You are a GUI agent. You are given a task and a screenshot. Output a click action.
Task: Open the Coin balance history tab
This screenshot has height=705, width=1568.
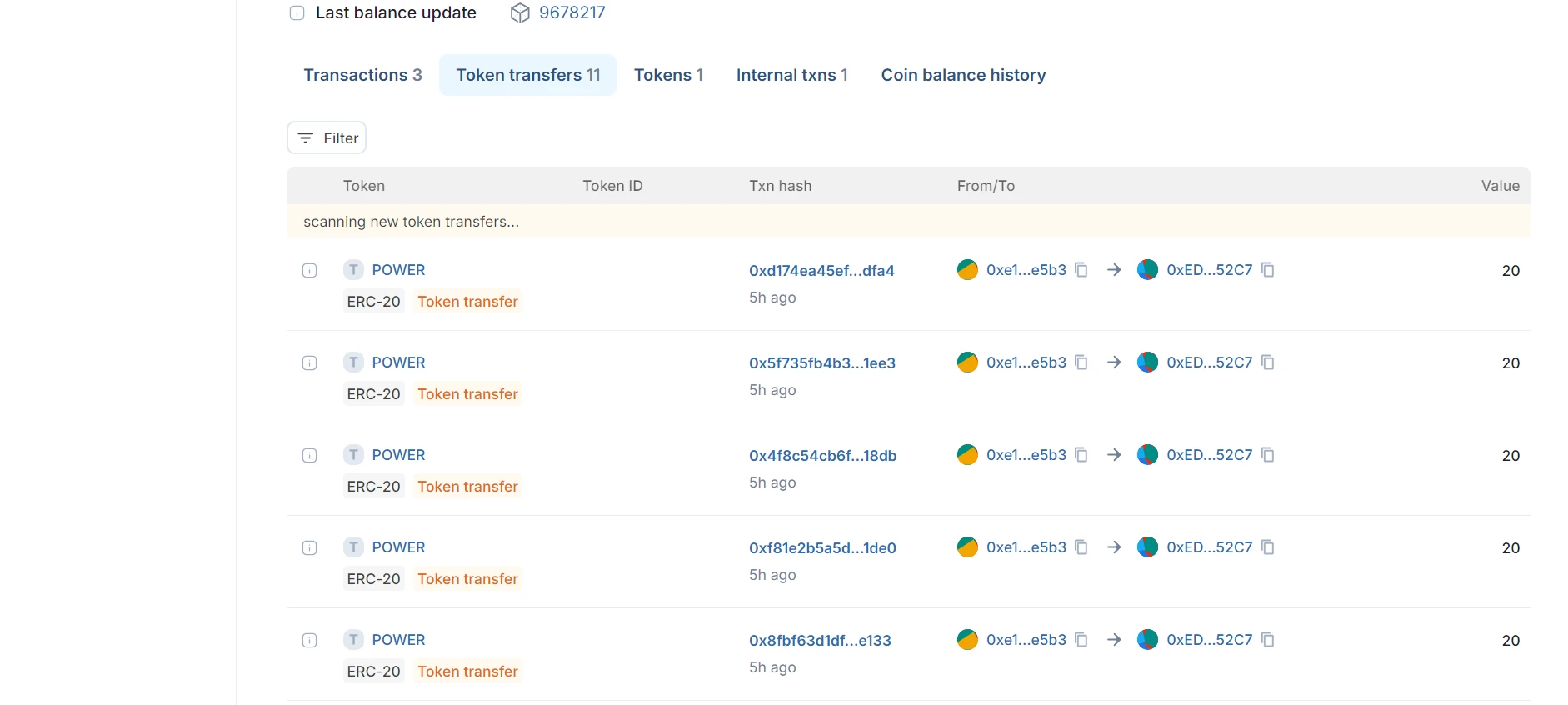point(963,75)
